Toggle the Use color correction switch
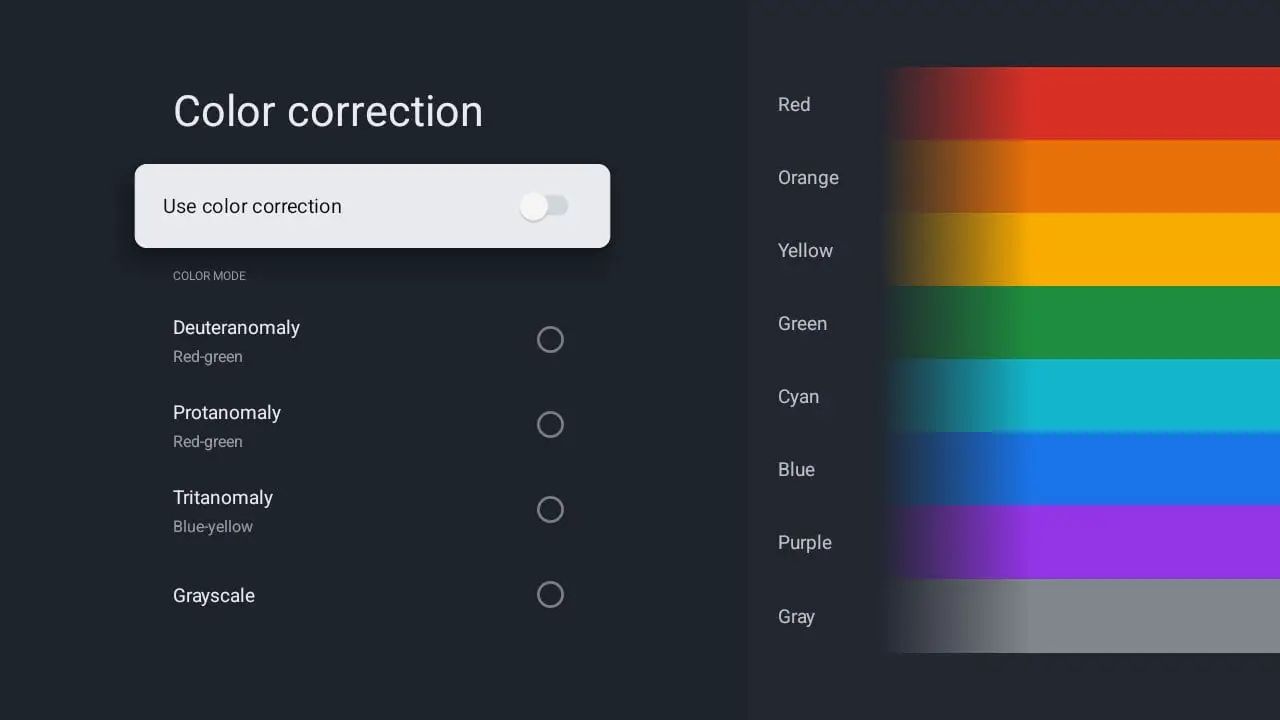The width and height of the screenshot is (1280, 720). pos(544,207)
